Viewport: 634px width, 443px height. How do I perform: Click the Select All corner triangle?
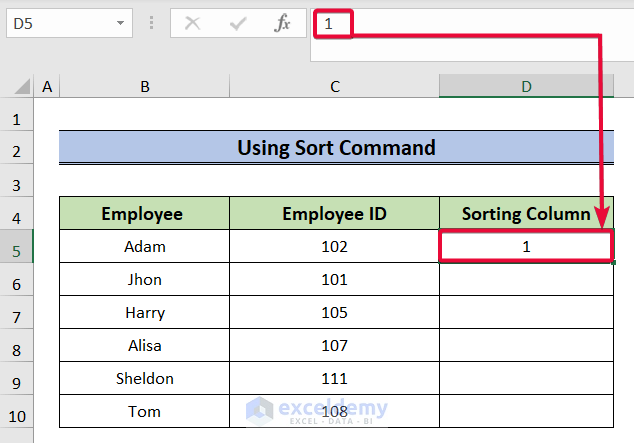click(17, 88)
